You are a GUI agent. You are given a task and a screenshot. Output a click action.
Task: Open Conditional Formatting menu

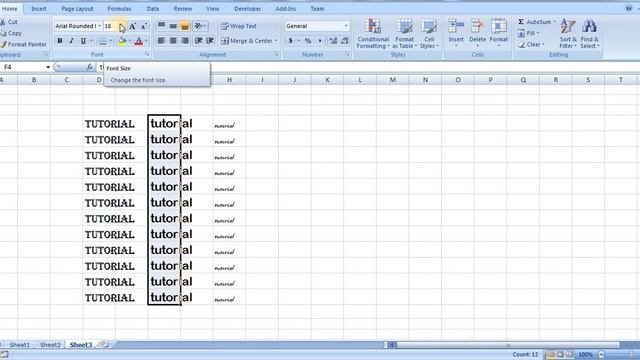pos(373,33)
